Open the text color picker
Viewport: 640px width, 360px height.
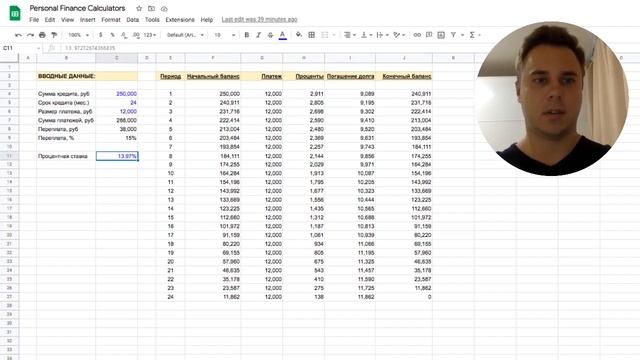[282, 36]
